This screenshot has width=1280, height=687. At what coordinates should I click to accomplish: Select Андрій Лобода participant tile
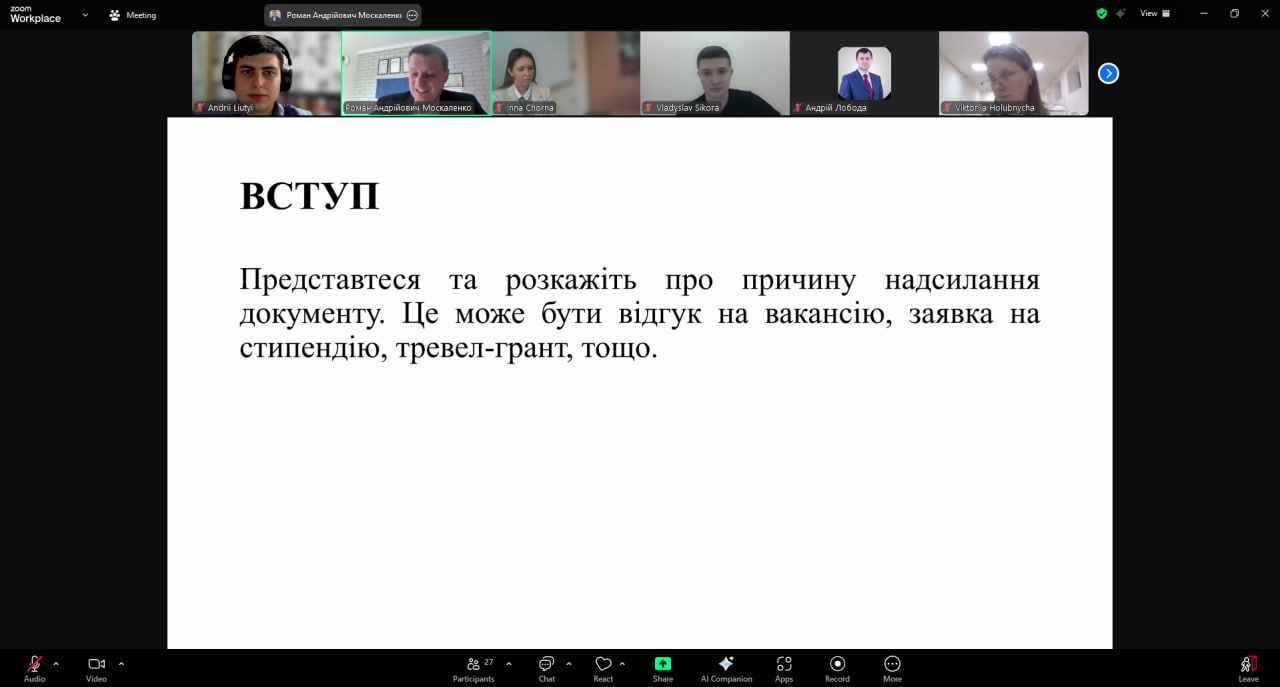pyautogui.click(x=864, y=73)
